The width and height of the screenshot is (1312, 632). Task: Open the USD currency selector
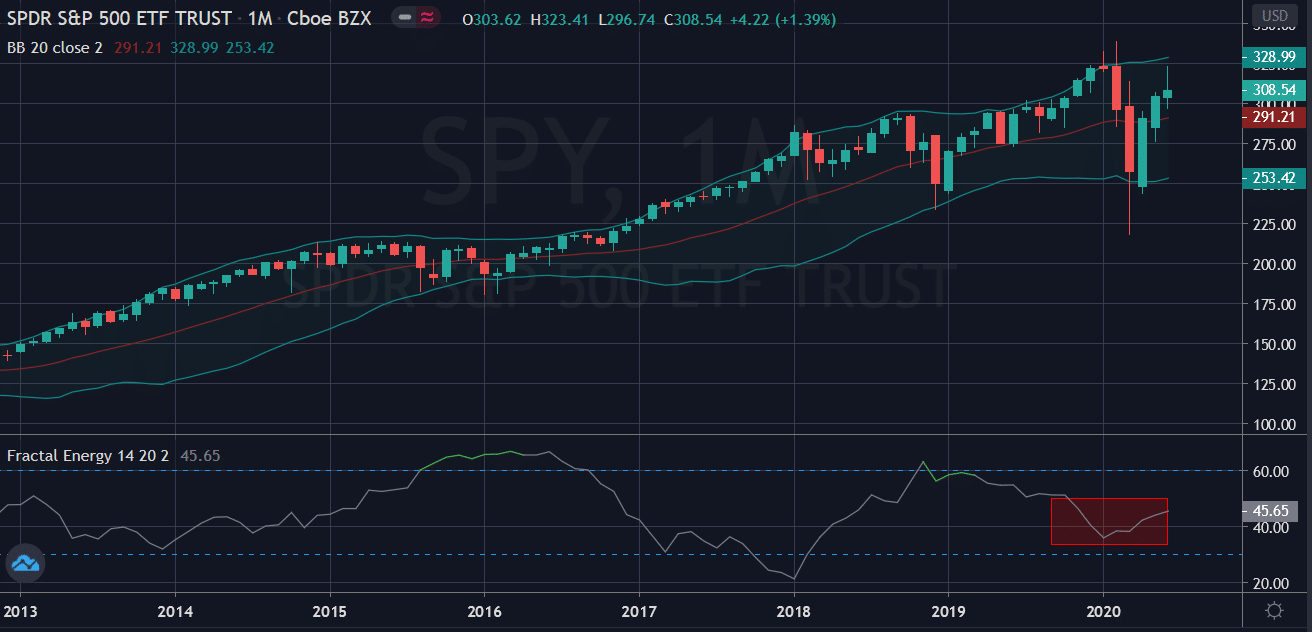(x=1275, y=16)
